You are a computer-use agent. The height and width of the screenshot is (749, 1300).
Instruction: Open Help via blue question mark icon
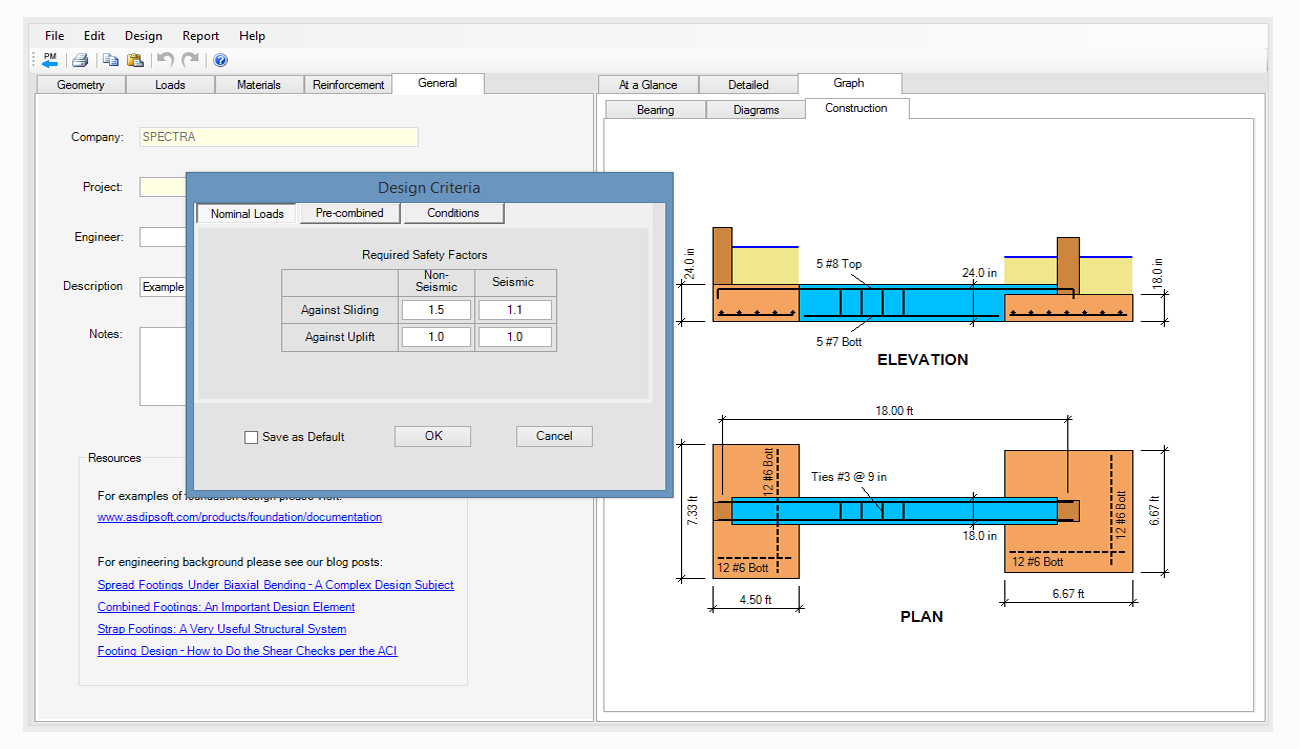click(x=220, y=60)
